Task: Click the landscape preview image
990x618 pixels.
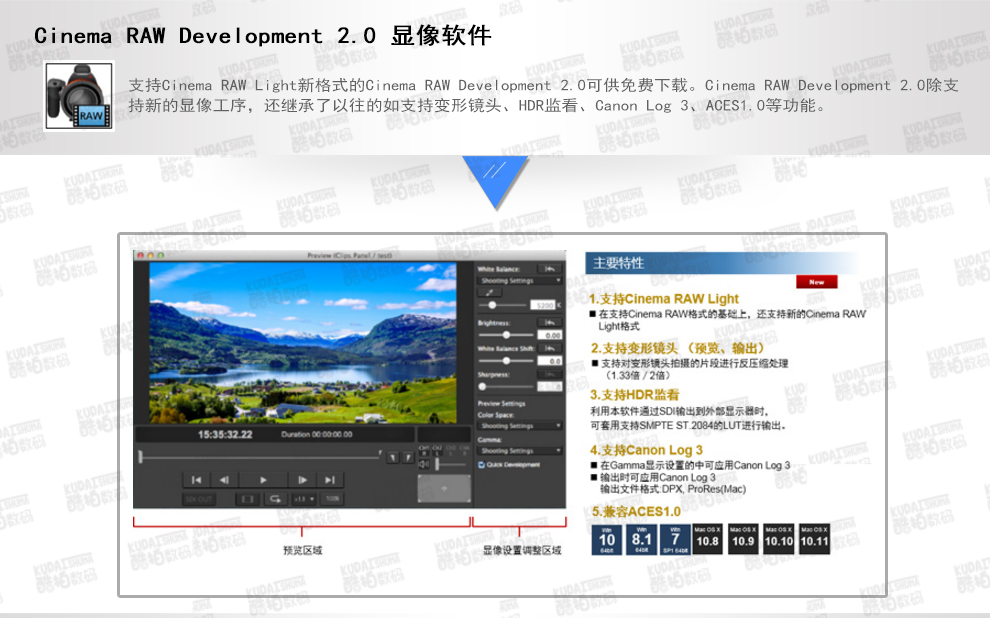Action: tap(302, 343)
